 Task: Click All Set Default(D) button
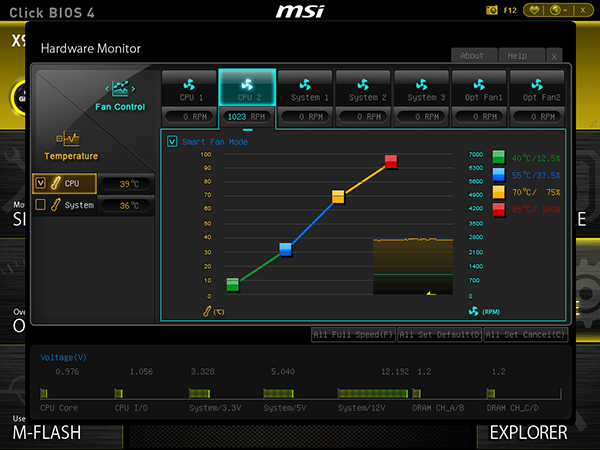pos(439,335)
